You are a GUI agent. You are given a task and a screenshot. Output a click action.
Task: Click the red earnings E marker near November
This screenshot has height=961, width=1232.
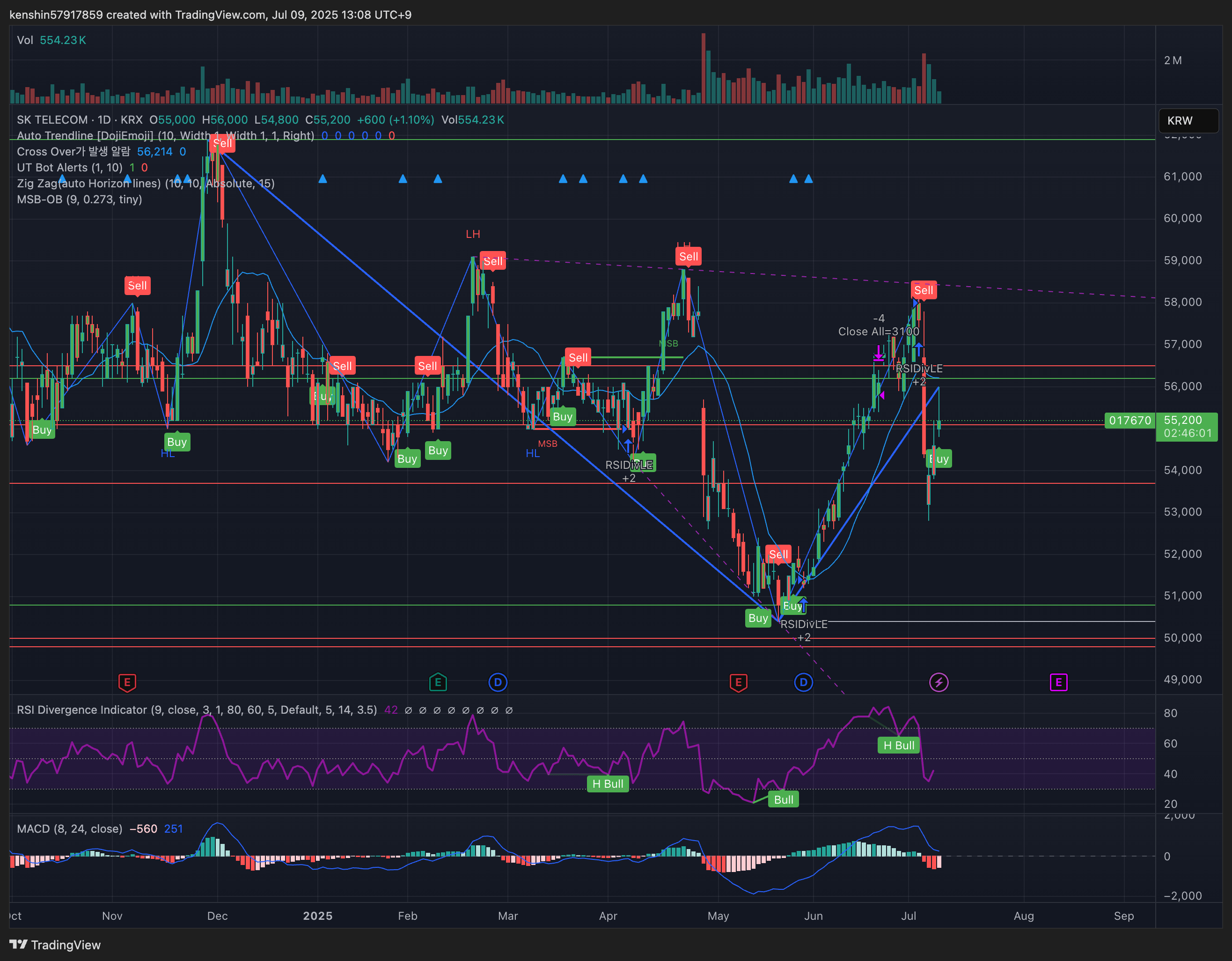click(x=127, y=682)
